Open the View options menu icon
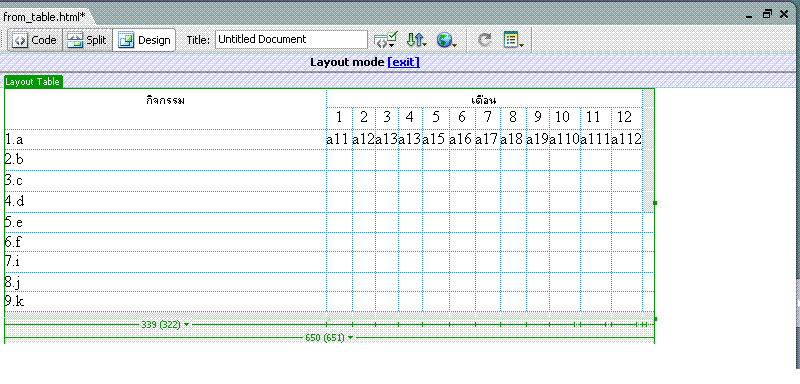800x384 pixels. point(513,40)
